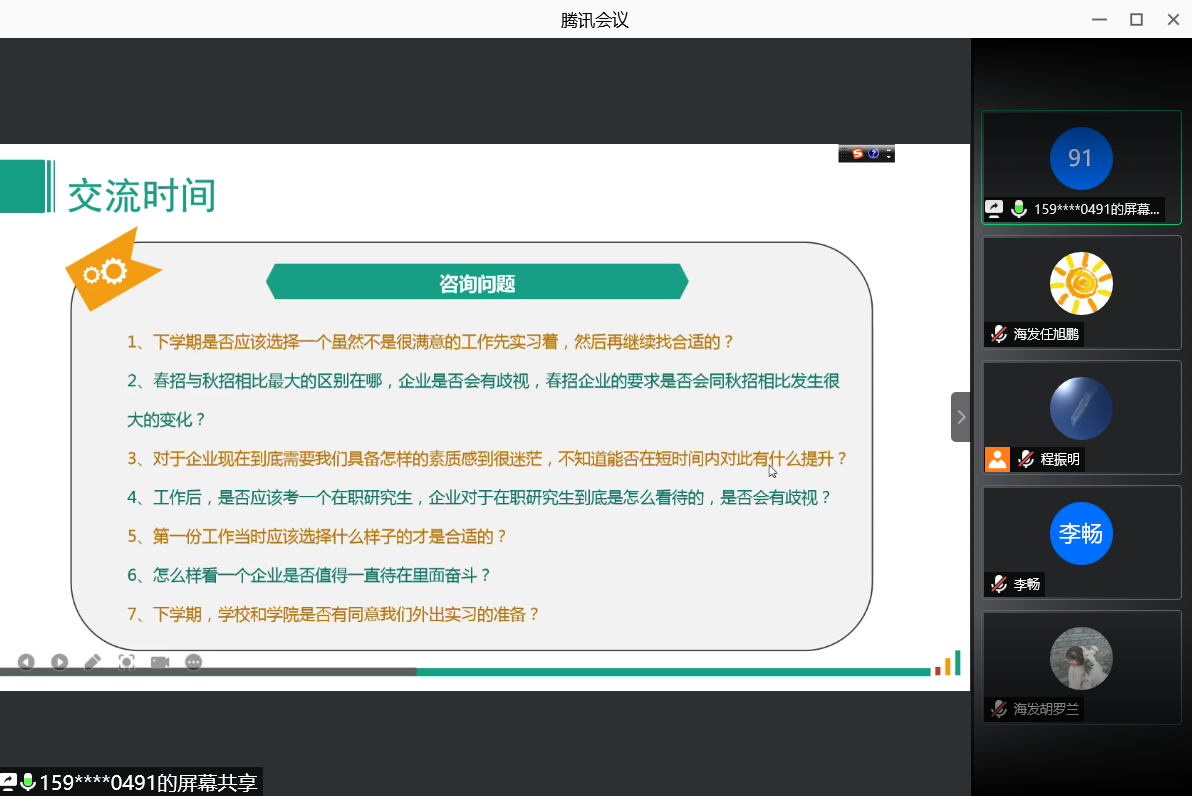Select the pen annotation tool

pos(93,662)
